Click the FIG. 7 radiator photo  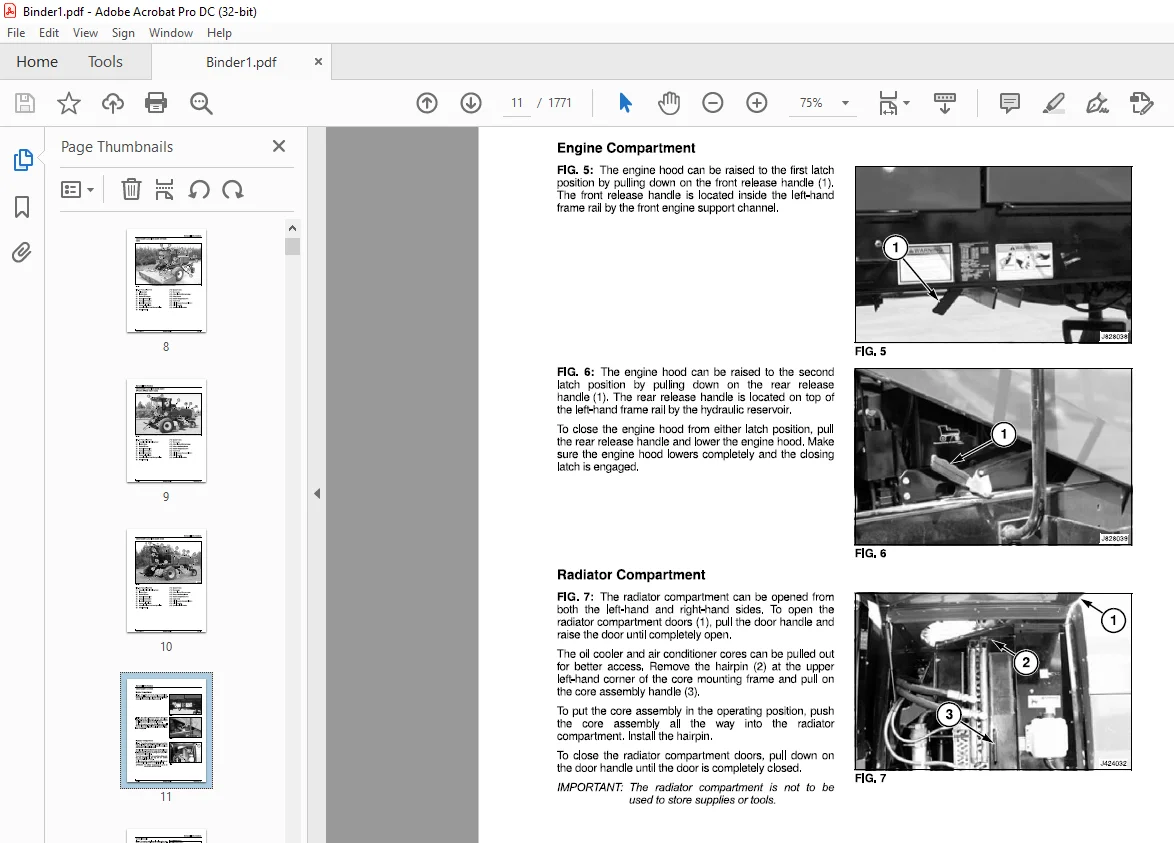tap(993, 681)
